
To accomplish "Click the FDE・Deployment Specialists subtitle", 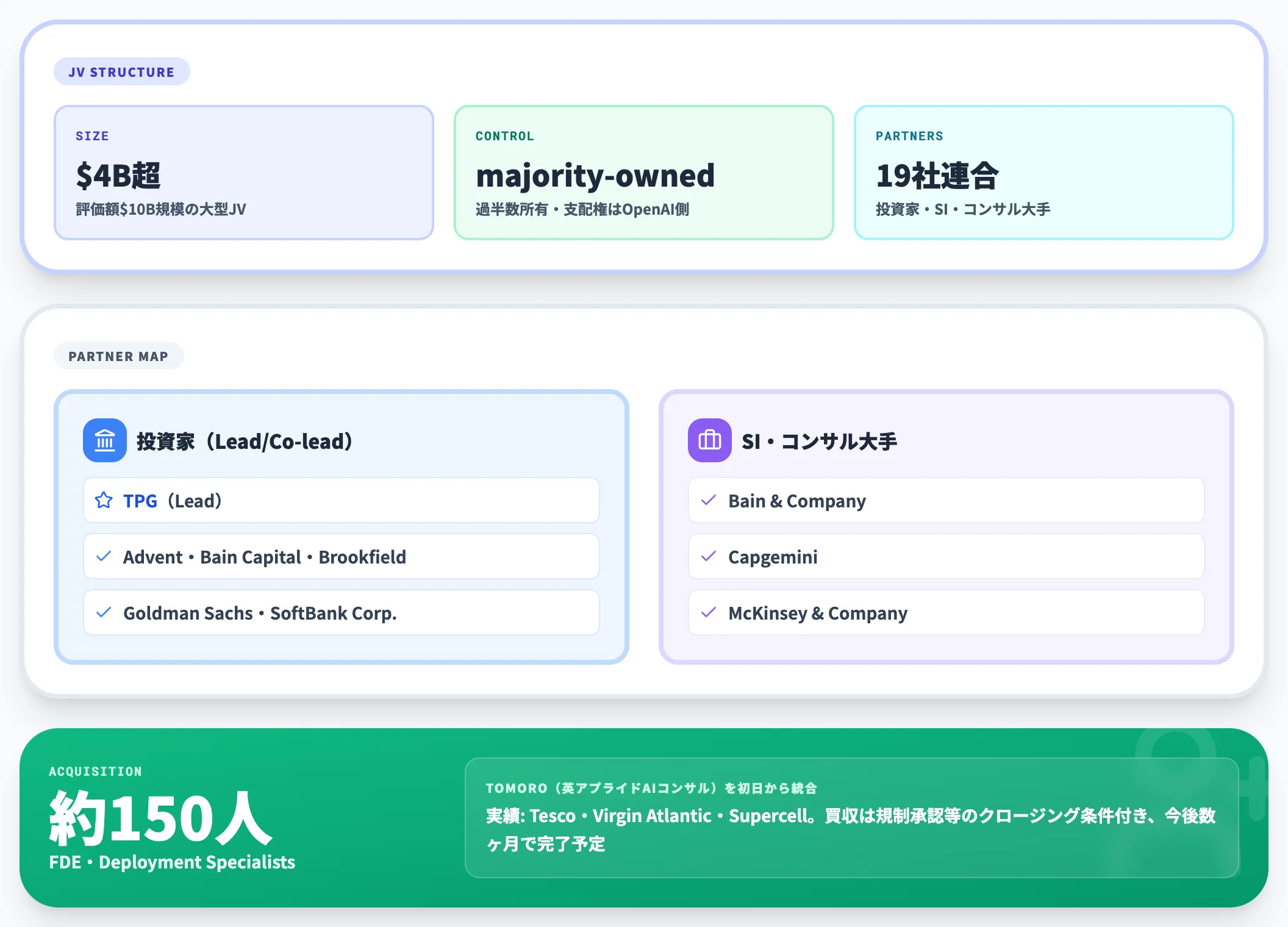I will coord(172,862).
